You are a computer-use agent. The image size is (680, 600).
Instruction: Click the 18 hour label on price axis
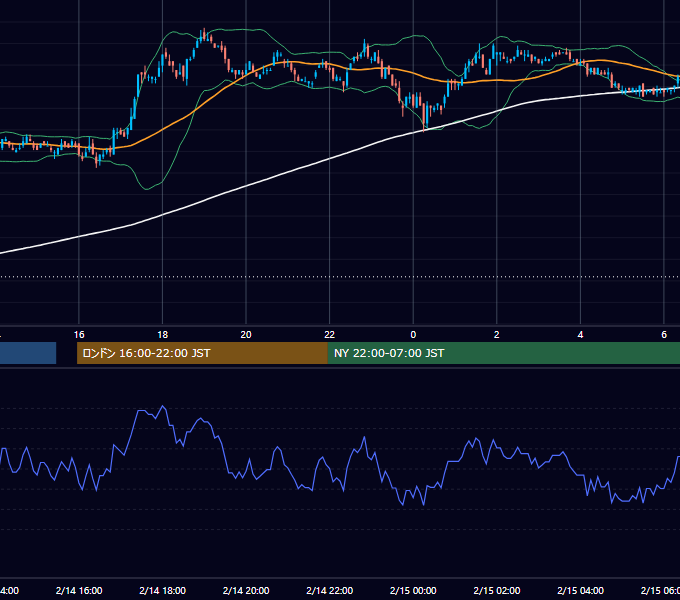[x=163, y=334]
